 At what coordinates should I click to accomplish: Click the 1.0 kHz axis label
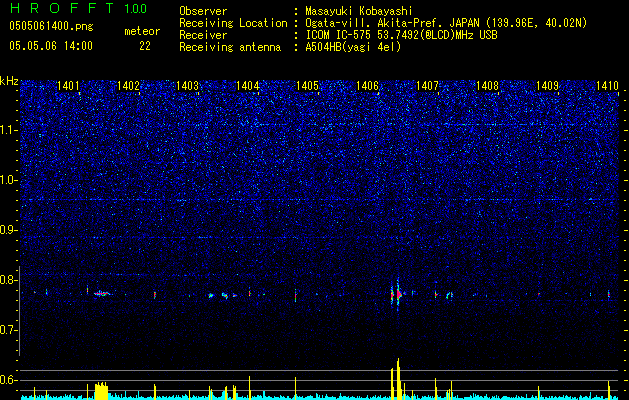click(9, 180)
